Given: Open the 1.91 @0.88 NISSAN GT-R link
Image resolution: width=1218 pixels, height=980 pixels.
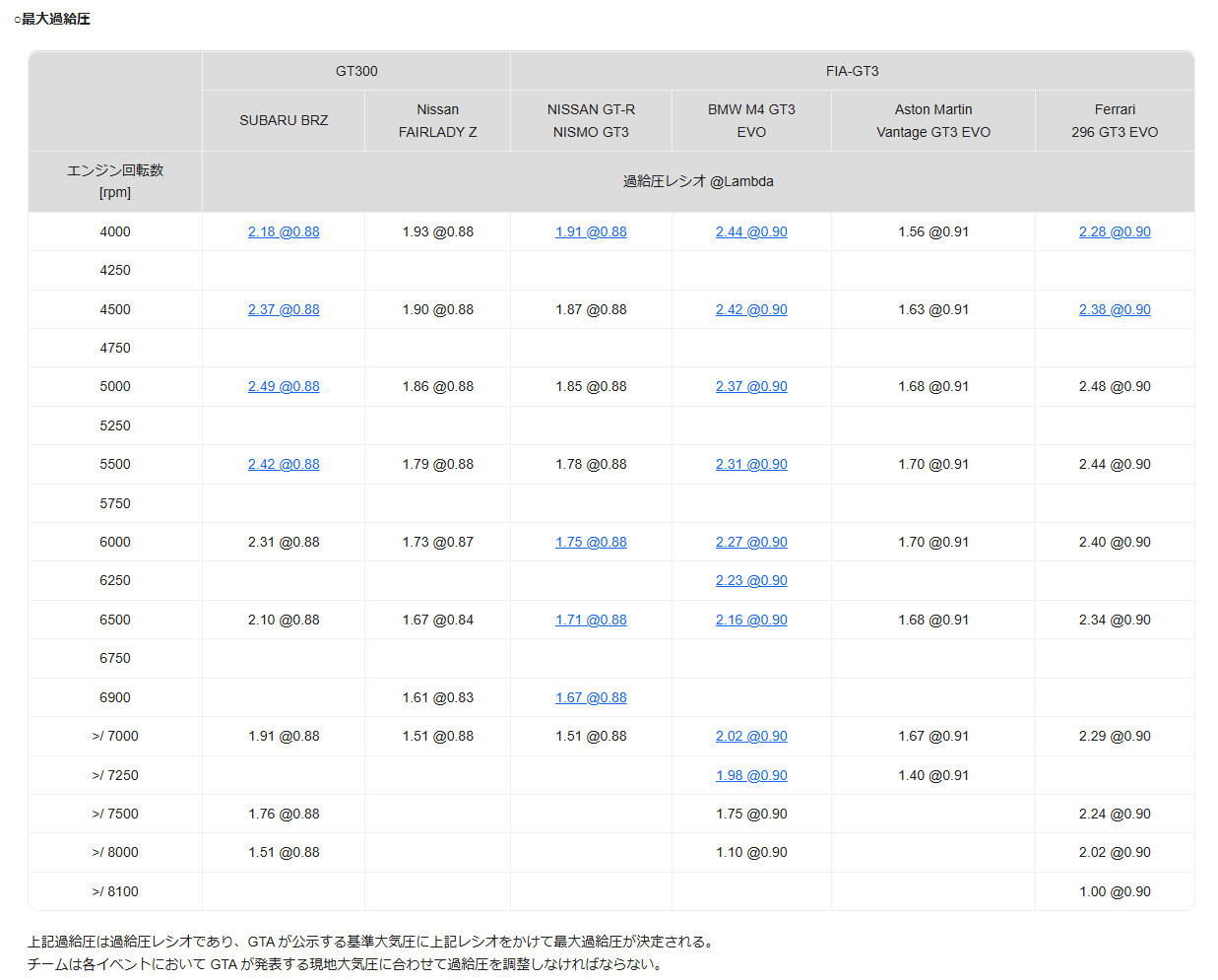Looking at the screenshot, I should (x=591, y=231).
